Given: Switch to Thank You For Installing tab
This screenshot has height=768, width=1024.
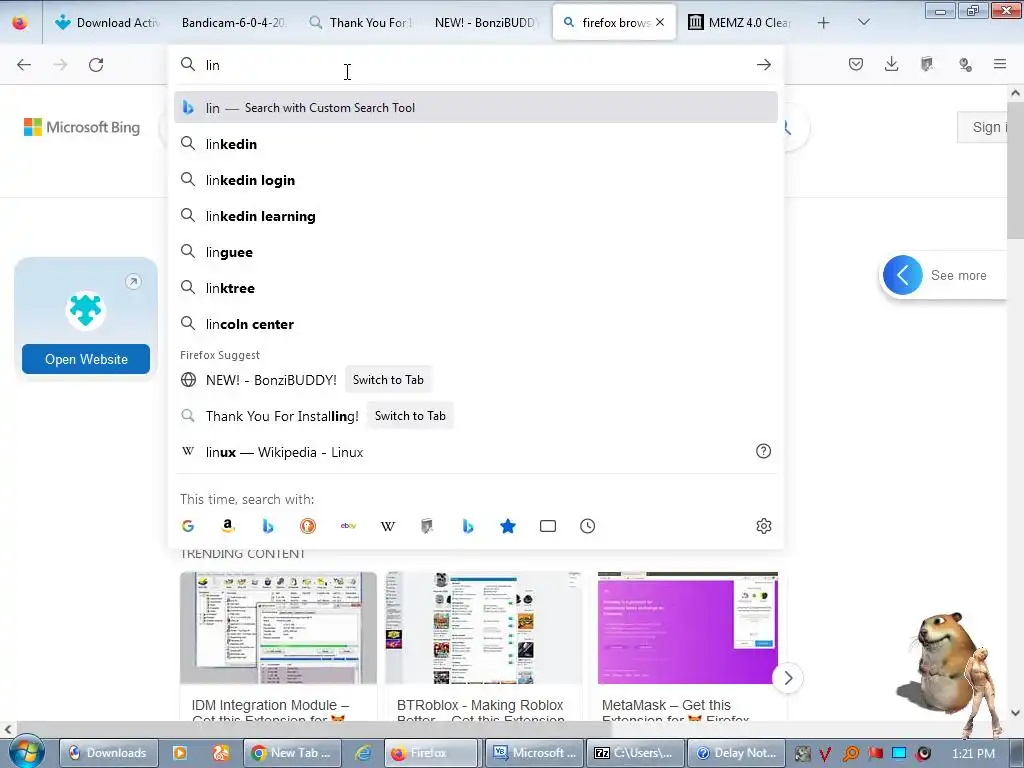Looking at the screenshot, I should pos(360,22).
